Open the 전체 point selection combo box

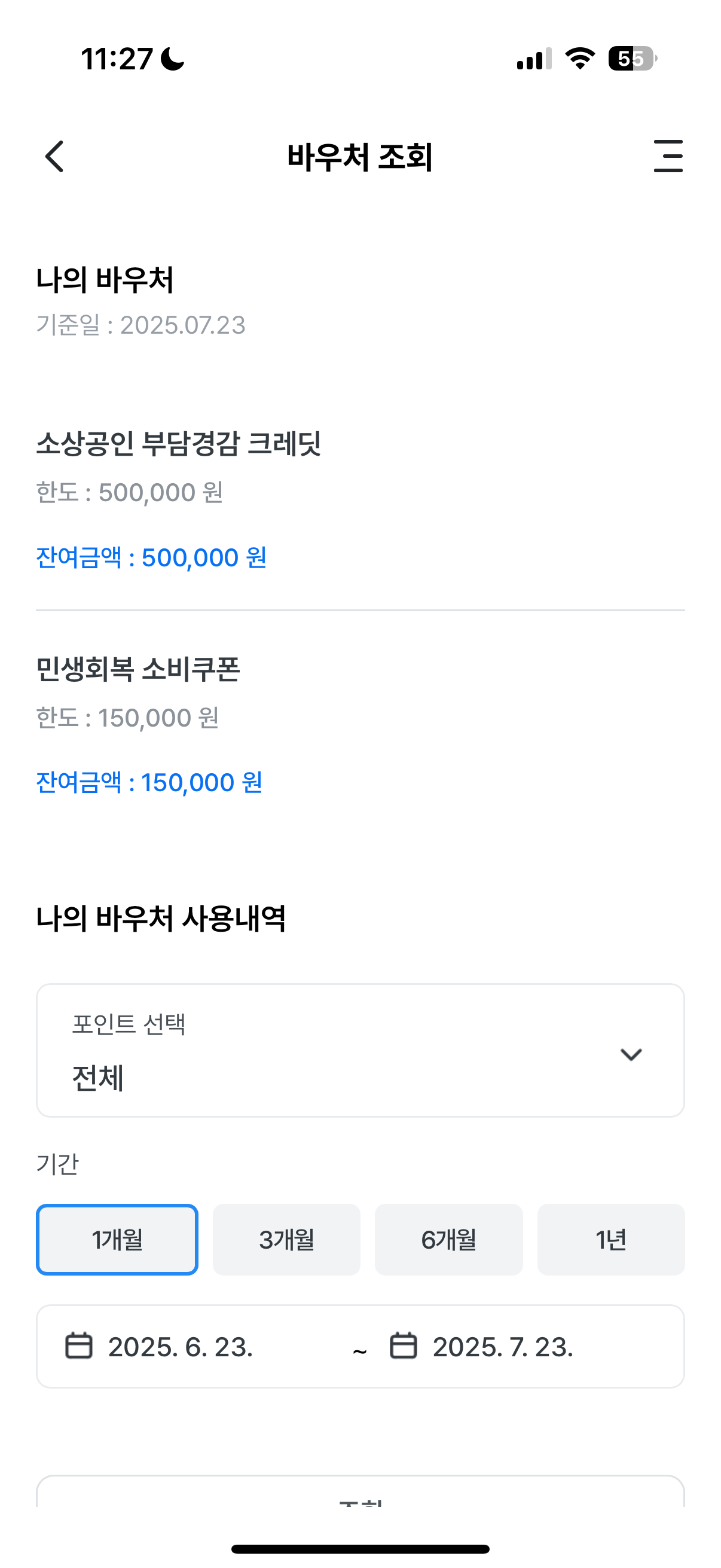[360, 1050]
